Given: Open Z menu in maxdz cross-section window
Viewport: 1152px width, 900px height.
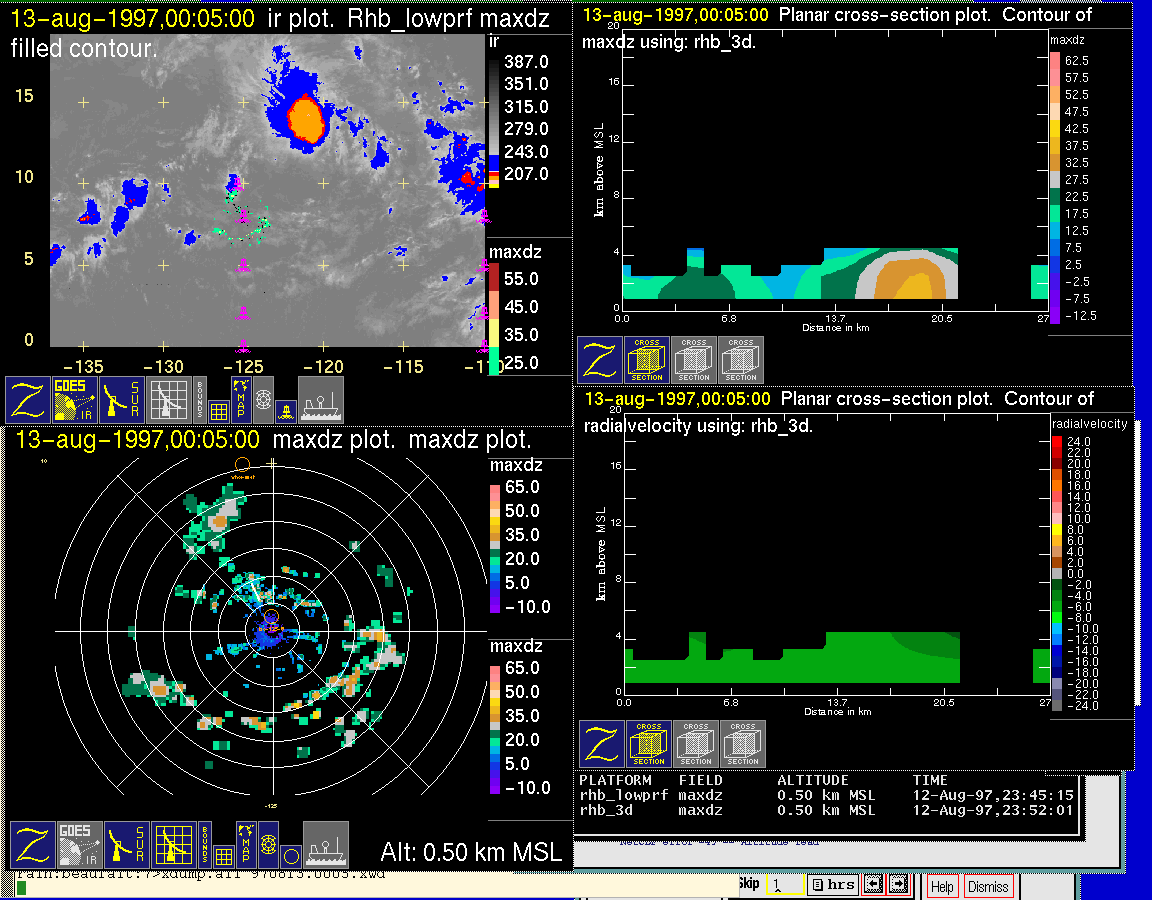Looking at the screenshot, I should click(x=599, y=360).
